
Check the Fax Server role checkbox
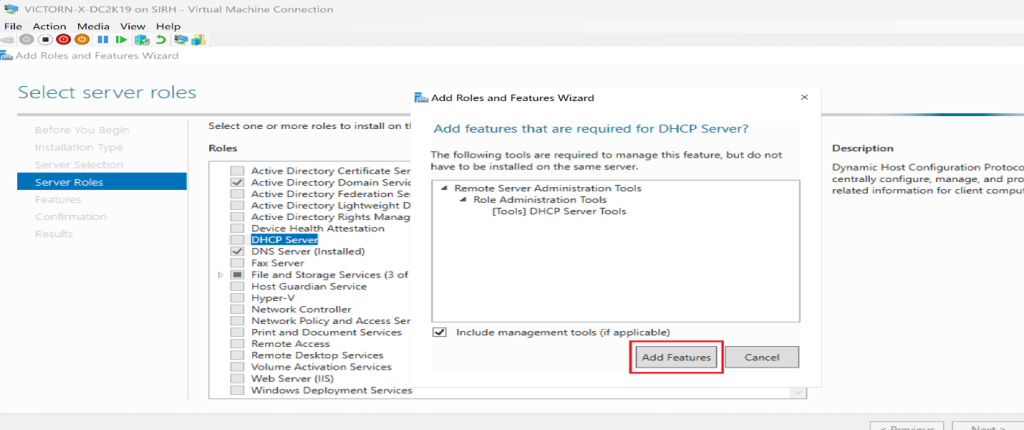point(237,263)
